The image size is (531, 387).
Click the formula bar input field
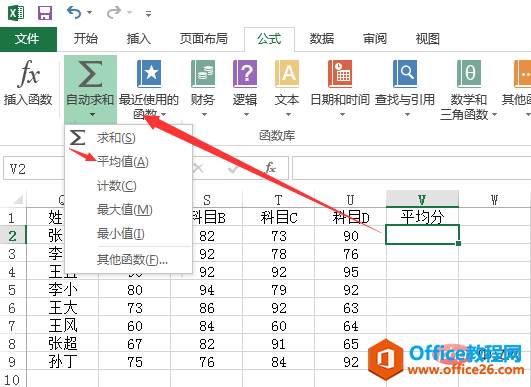tap(411, 168)
